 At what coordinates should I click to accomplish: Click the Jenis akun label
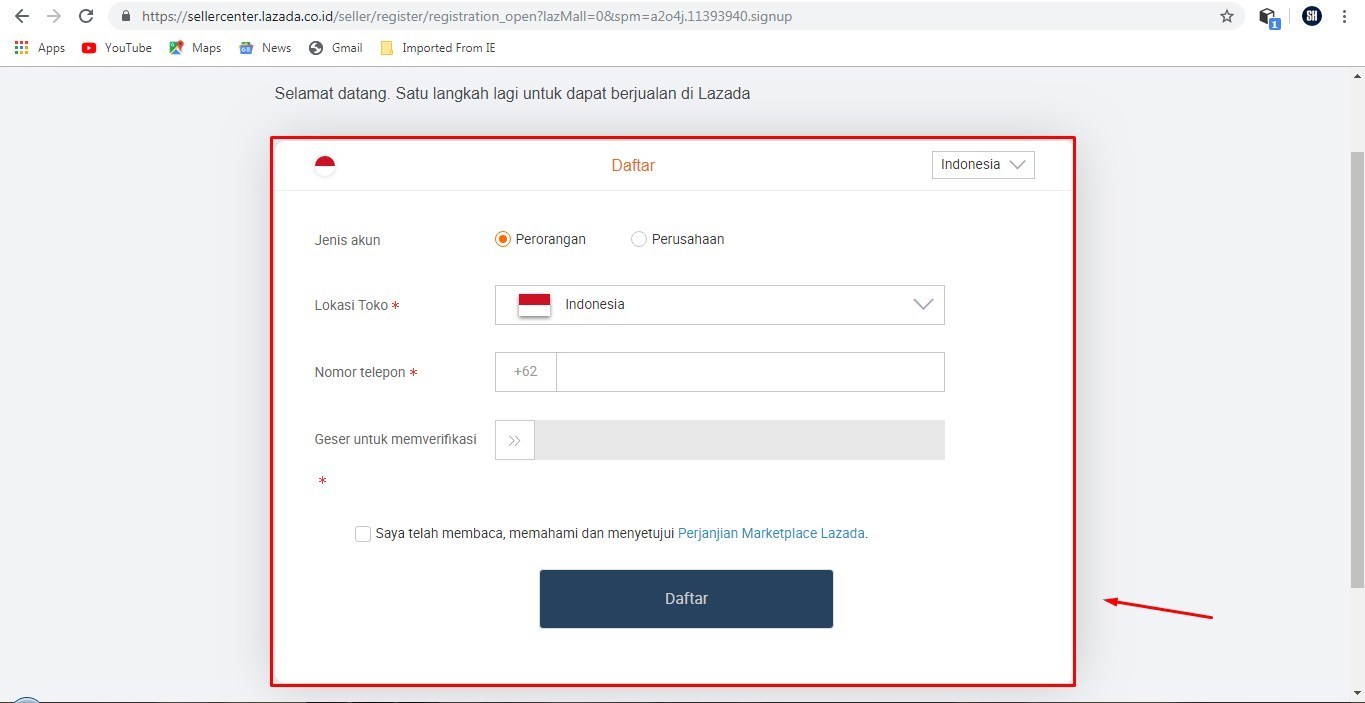click(347, 240)
